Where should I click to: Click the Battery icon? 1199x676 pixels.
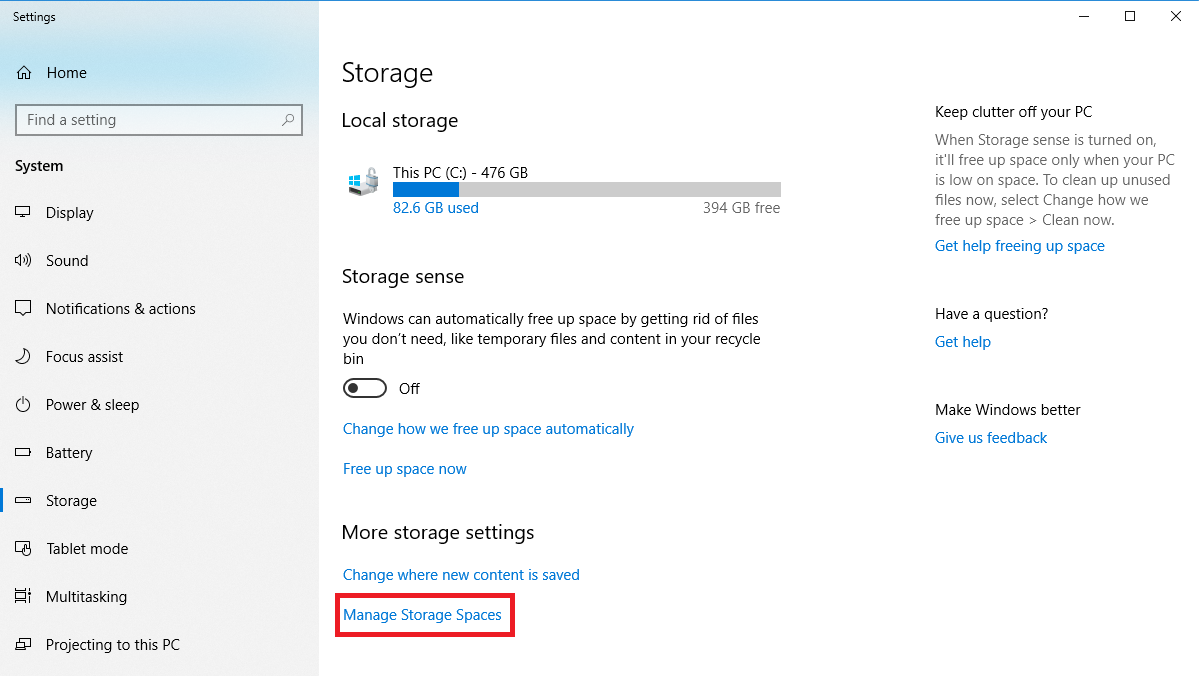click(23, 452)
